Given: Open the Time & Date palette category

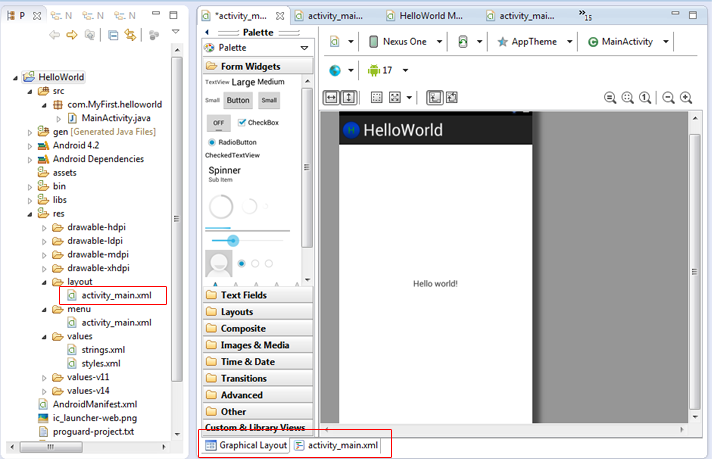Looking at the screenshot, I should coord(258,362).
